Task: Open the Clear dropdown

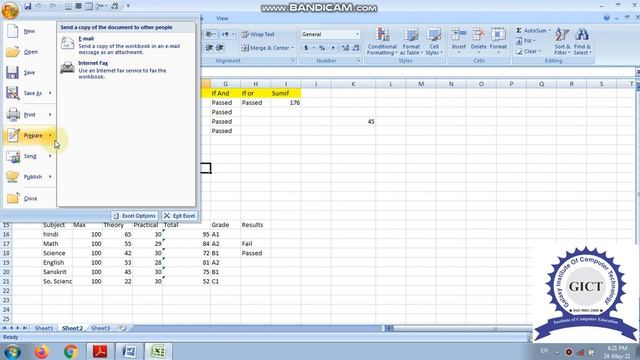Action: click(528, 51)
